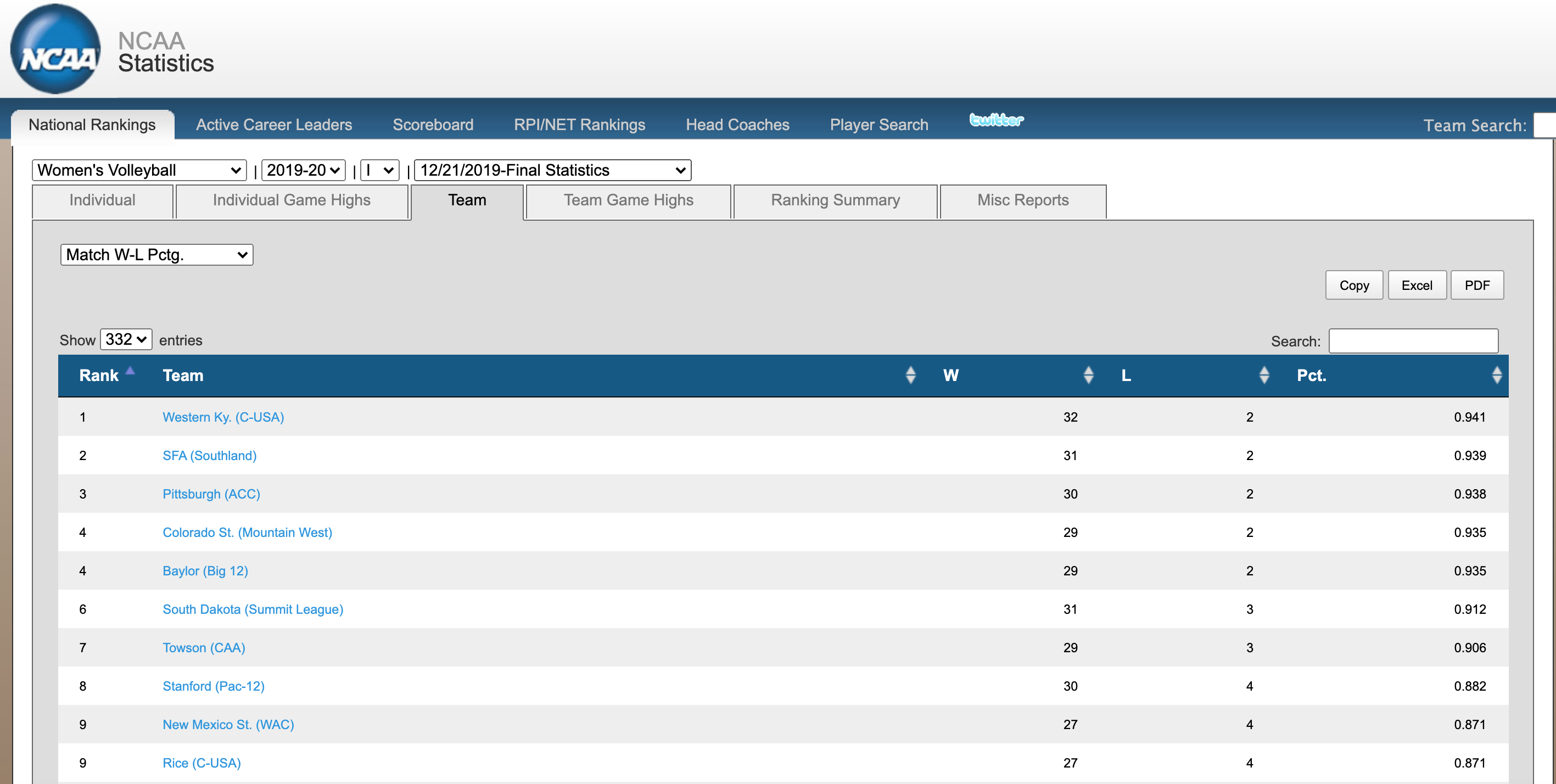Click sort arrows on Team column
This screenshot has width=1556, height=784.
(910, 375)
